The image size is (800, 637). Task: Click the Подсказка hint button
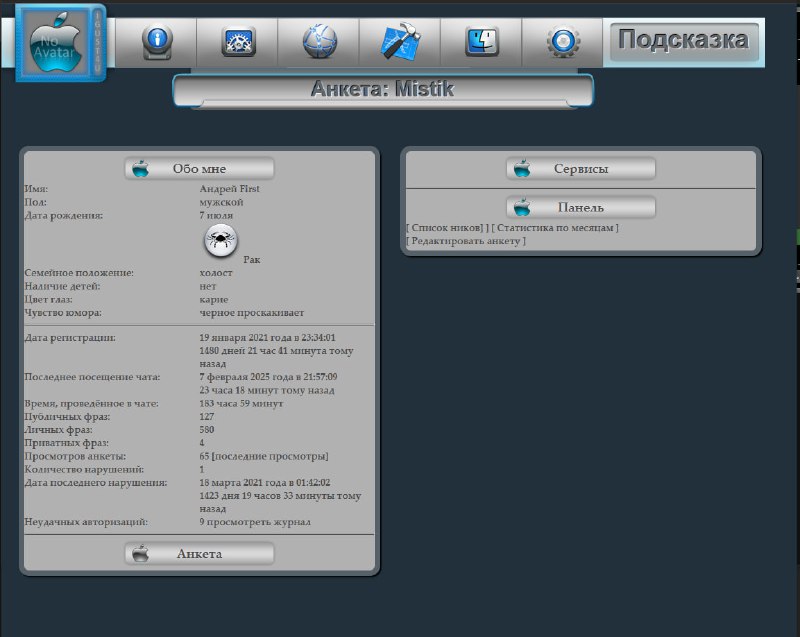click(x=683, y=41)
